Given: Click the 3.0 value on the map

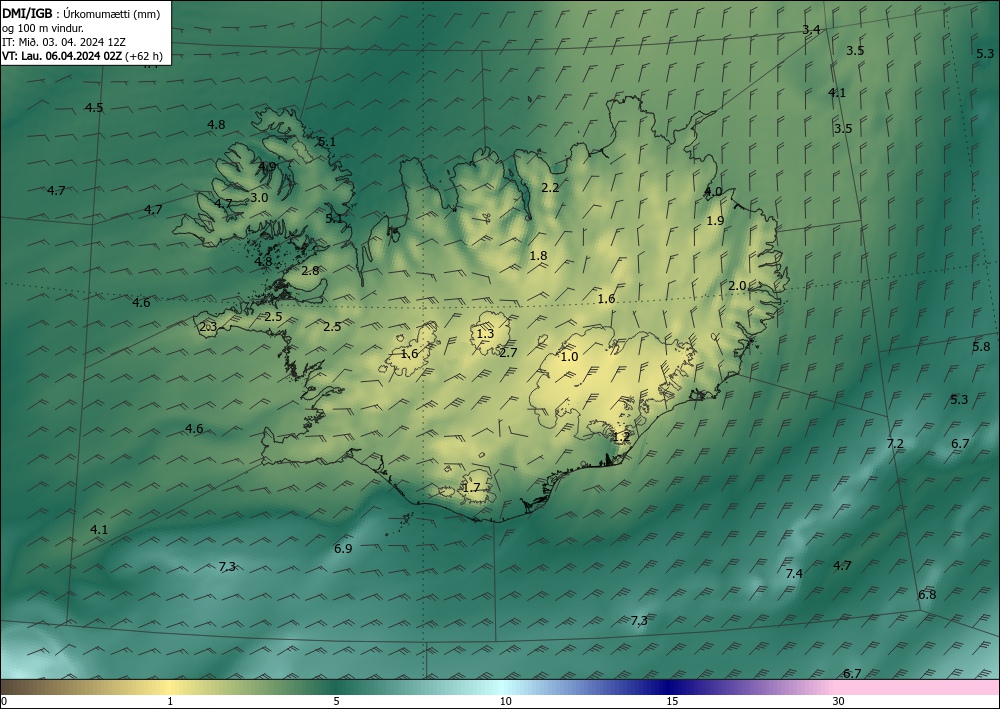Looking at the screenshot, I should (x=259, y=198).
